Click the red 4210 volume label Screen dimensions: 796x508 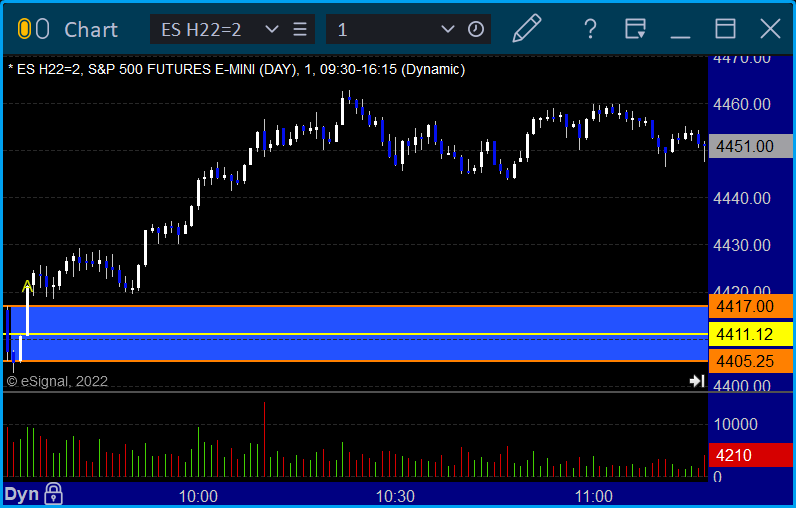pos(751,455)
